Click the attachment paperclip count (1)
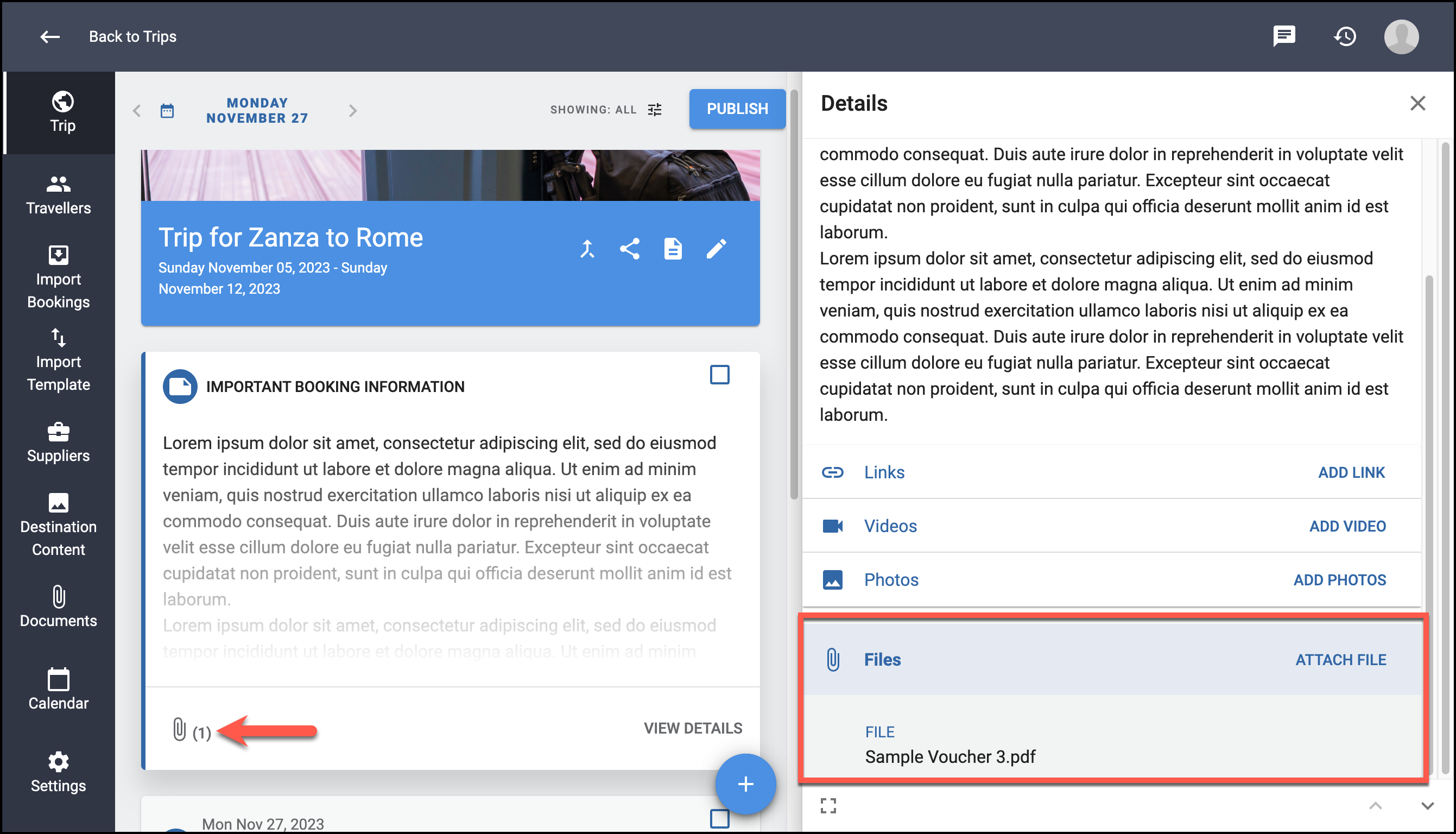This screenshot has height=834, width=1456. click(x=191, y=730)
